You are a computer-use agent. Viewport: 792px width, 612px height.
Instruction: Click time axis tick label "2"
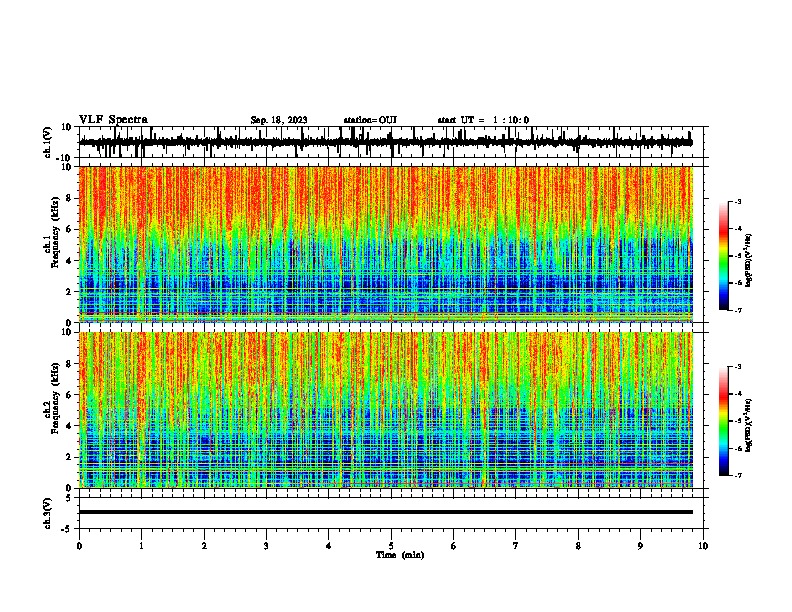[x=204, y=546]
